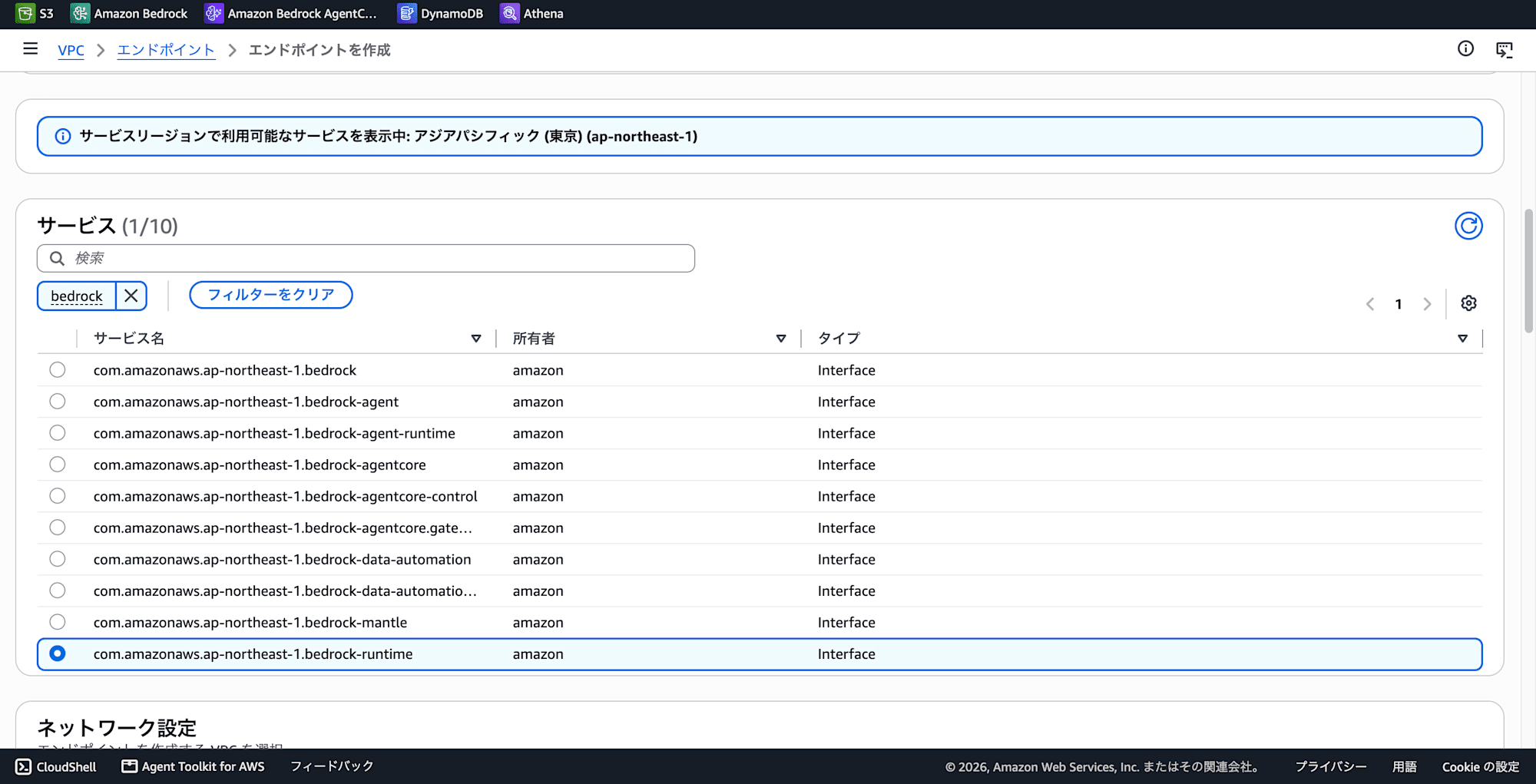Click bedrock-data-automatio… truncated service name
This screenshot has width=1536, height=784.
click(x=285, y=590)
